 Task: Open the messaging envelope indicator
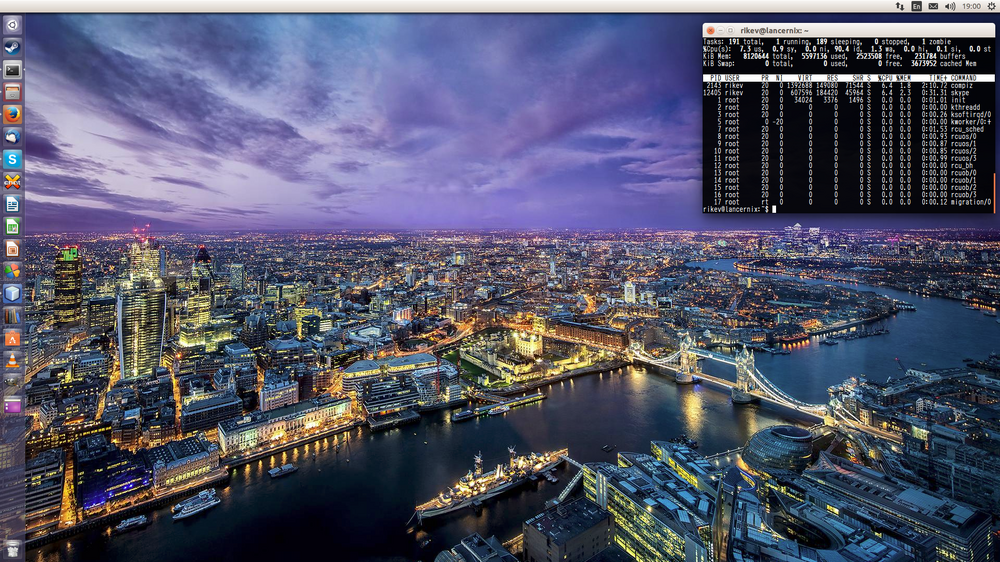pos(933,6)
